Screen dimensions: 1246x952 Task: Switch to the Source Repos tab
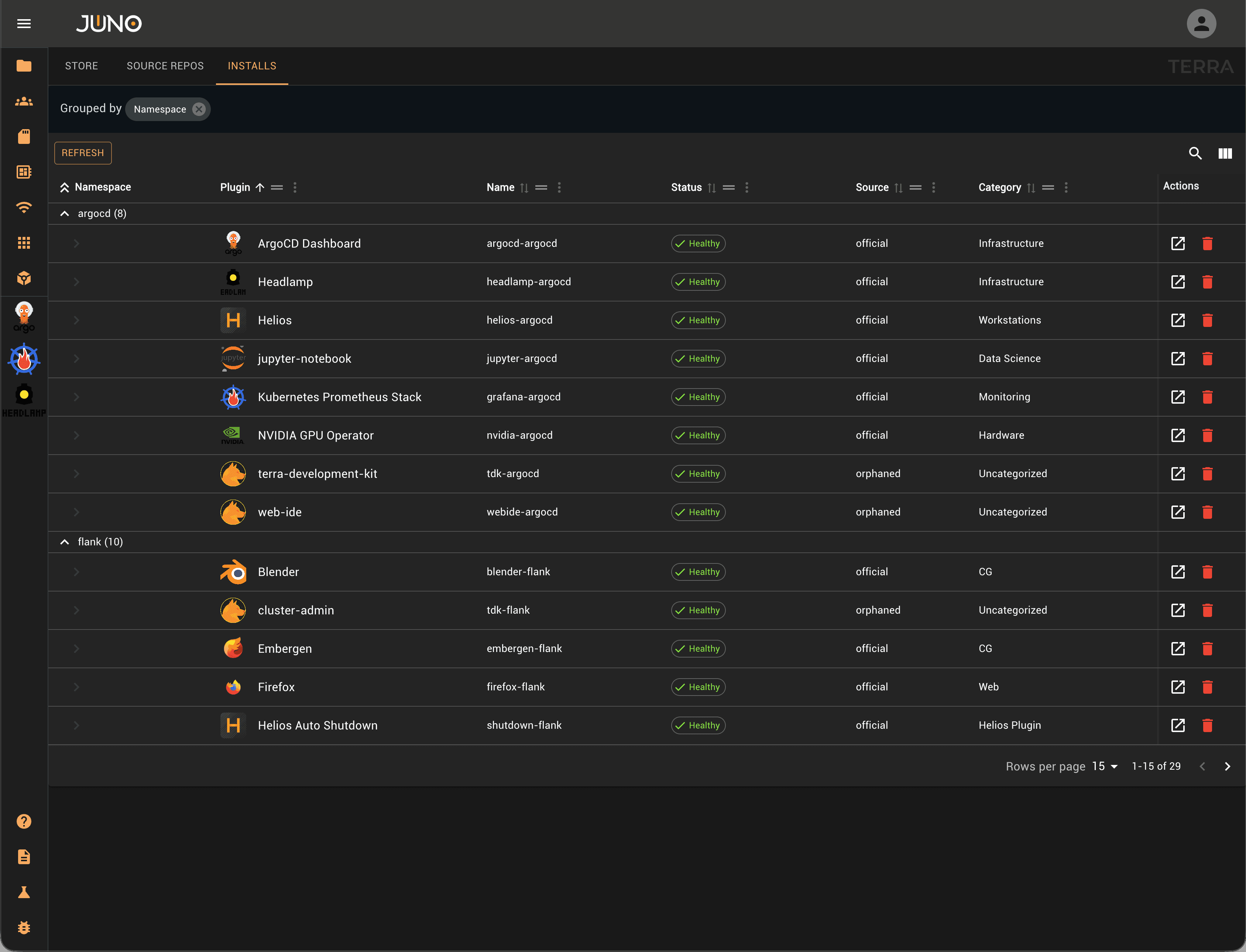[x=165, y=66]
